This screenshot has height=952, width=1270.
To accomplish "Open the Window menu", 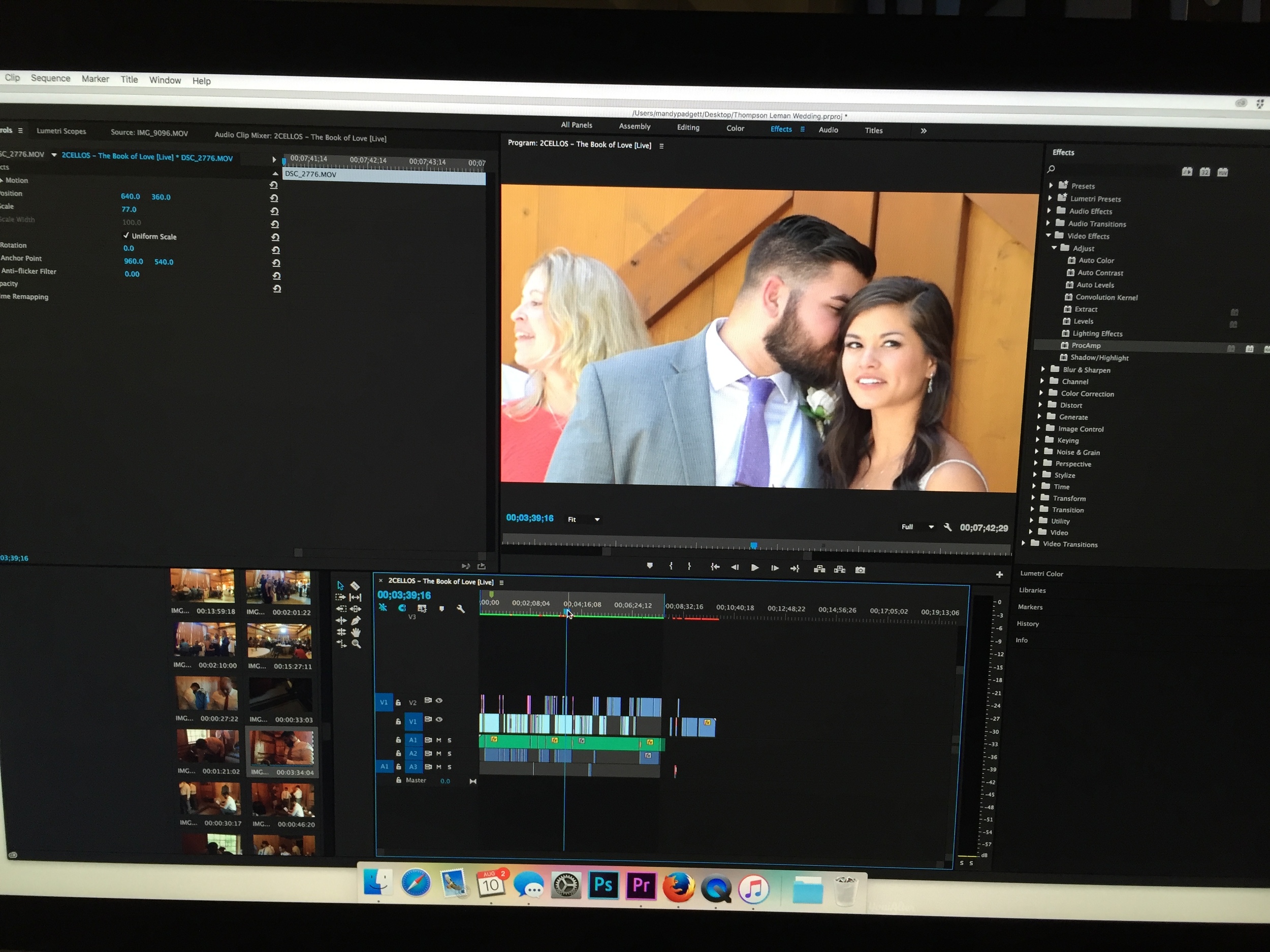I will [x=165, y=80].
